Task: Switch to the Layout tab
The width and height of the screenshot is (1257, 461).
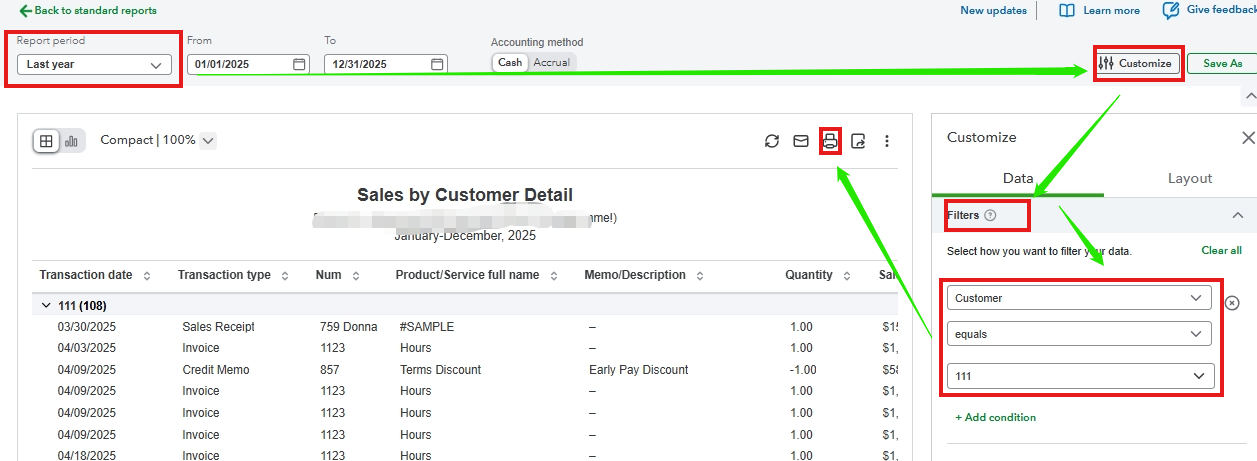Action: (x=1189, y=178)
